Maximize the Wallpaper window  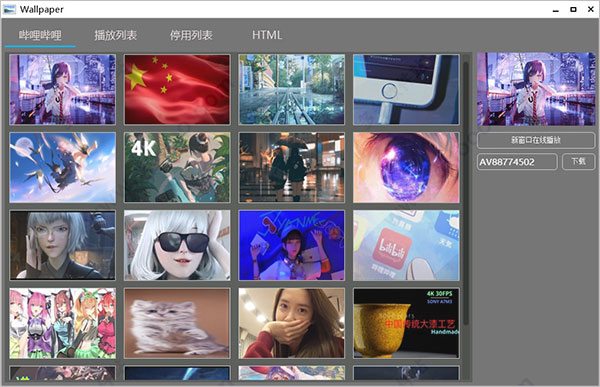(x=573, y=9)
